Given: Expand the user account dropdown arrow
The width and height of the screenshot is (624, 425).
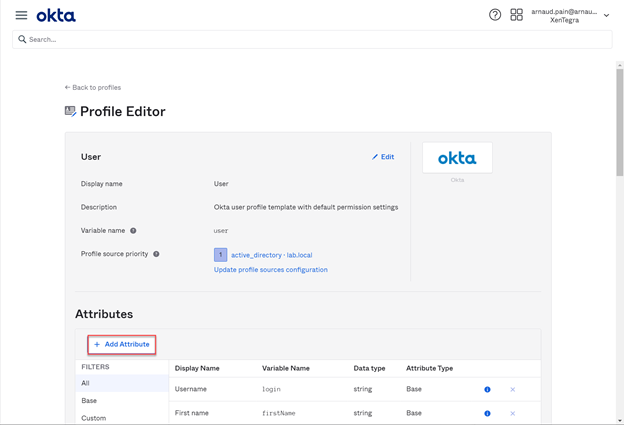Looking at the screenshot, I should pyautogui.click(x=607, y=15).
